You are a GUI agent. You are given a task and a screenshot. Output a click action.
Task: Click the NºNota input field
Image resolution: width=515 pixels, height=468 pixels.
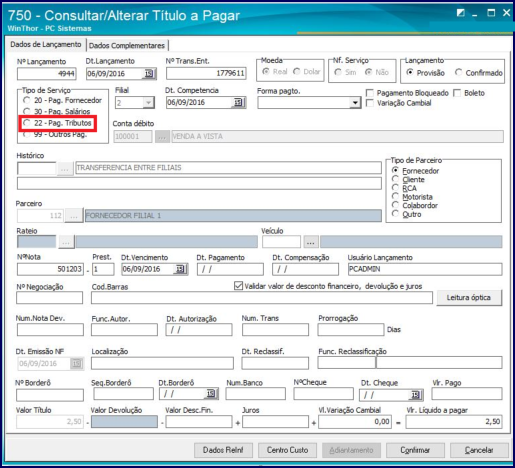[x=50, y=269]
